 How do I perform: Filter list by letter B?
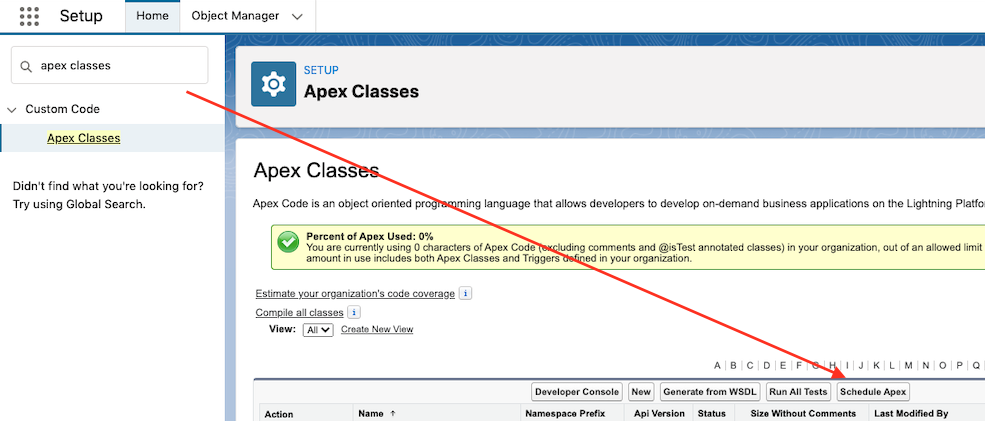click(x=733, y=365)
